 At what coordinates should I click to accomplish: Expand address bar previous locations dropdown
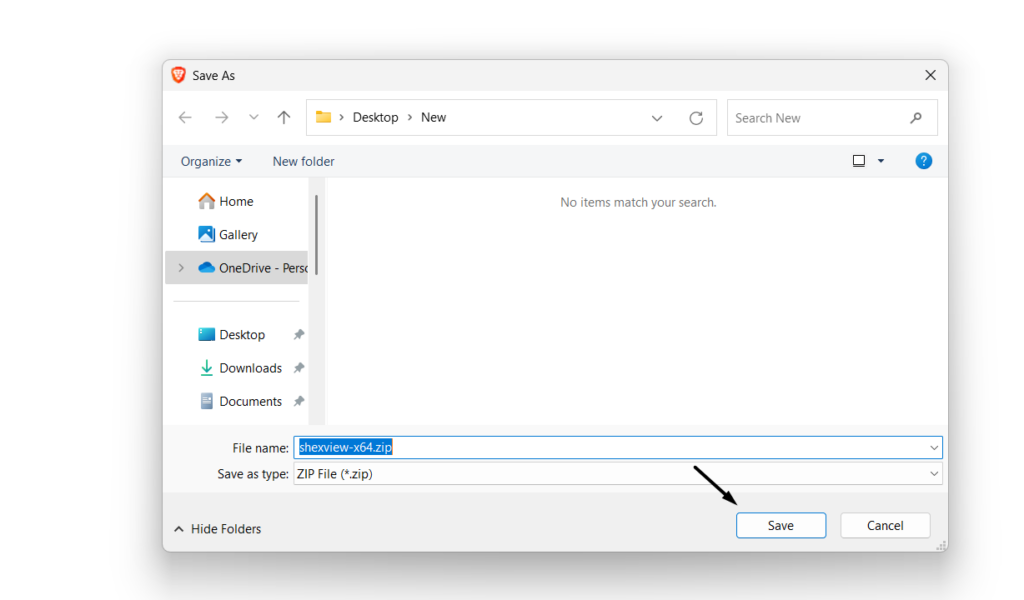pos(657,118)
